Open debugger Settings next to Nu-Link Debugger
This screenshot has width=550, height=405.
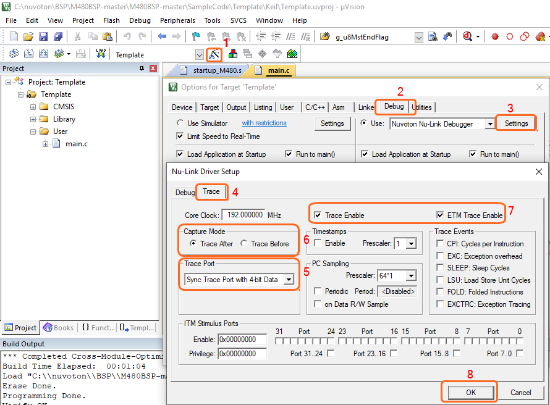516,123
